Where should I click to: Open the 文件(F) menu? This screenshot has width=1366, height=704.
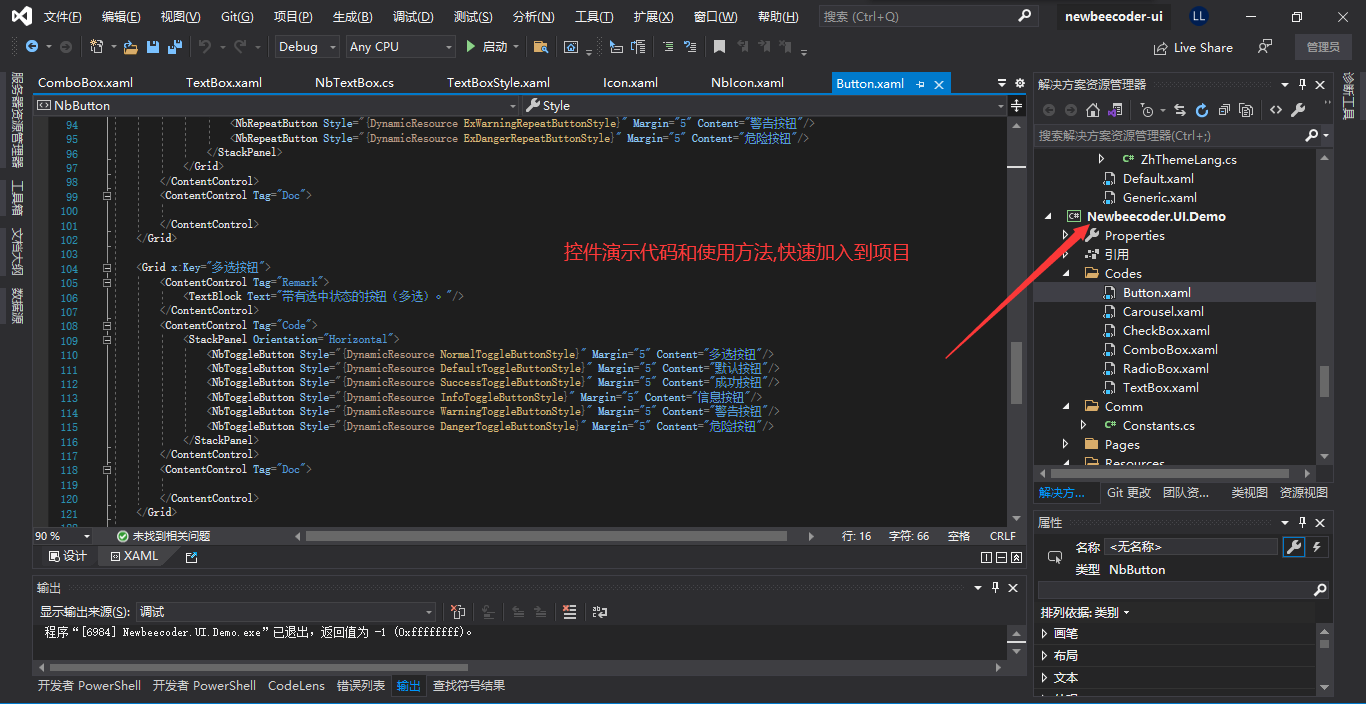click(x=62, y=17)
